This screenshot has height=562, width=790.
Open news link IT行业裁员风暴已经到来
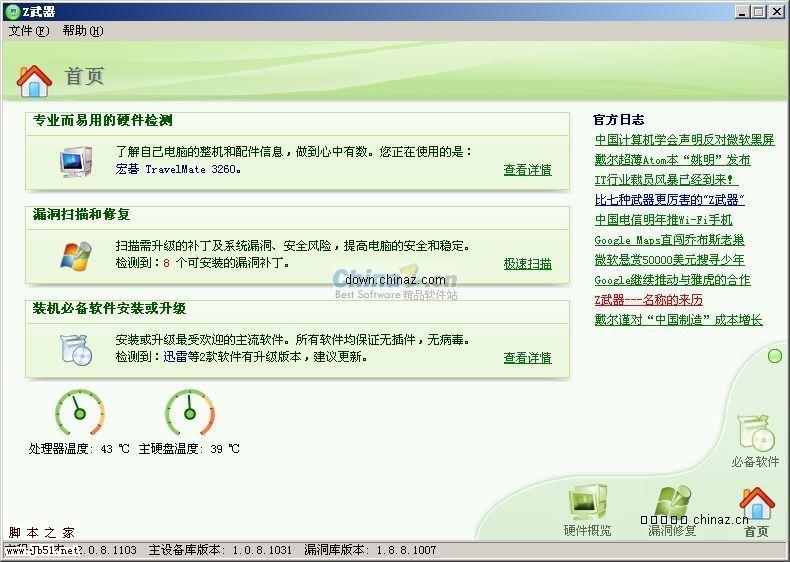666,179
